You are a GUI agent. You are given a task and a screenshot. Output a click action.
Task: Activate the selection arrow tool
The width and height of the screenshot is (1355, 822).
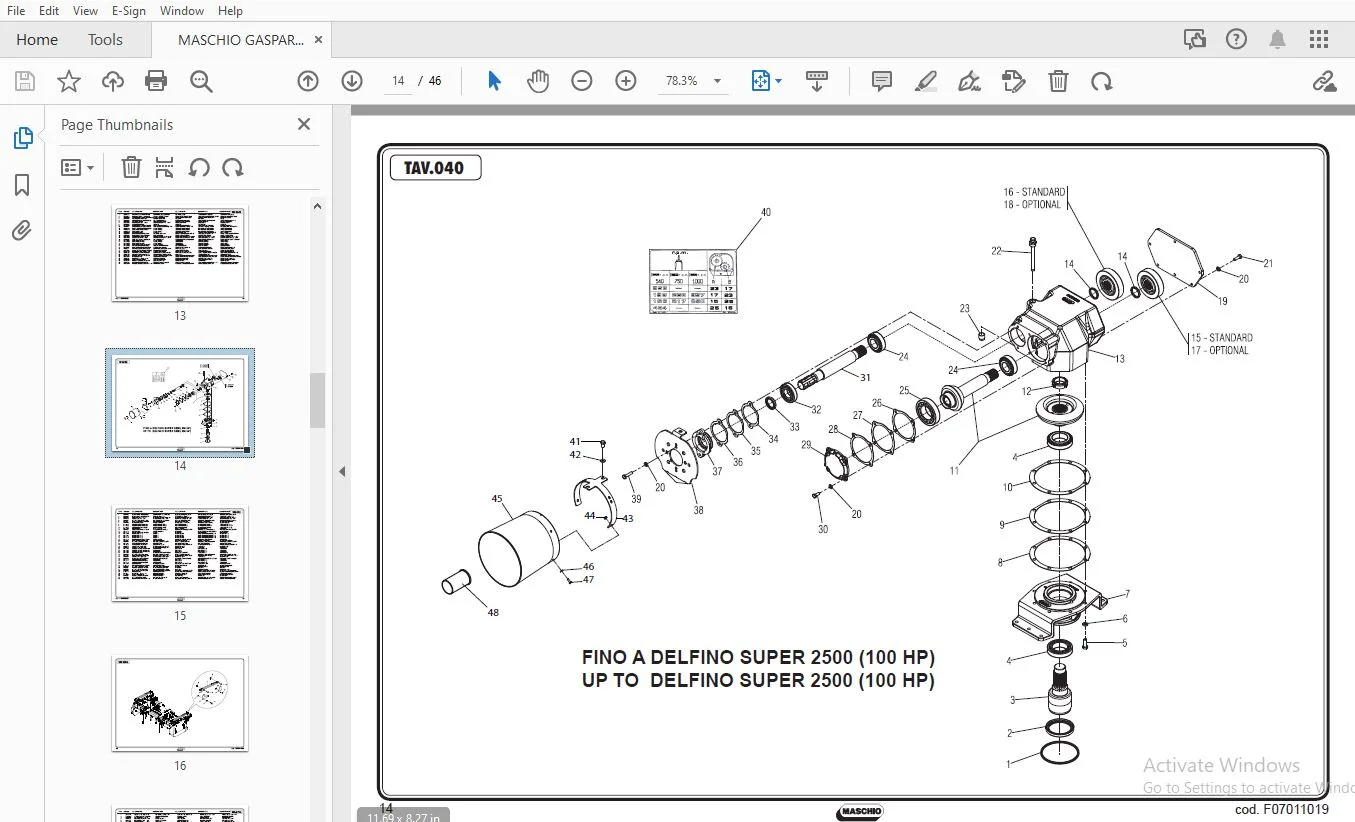(x=494, y=81)
